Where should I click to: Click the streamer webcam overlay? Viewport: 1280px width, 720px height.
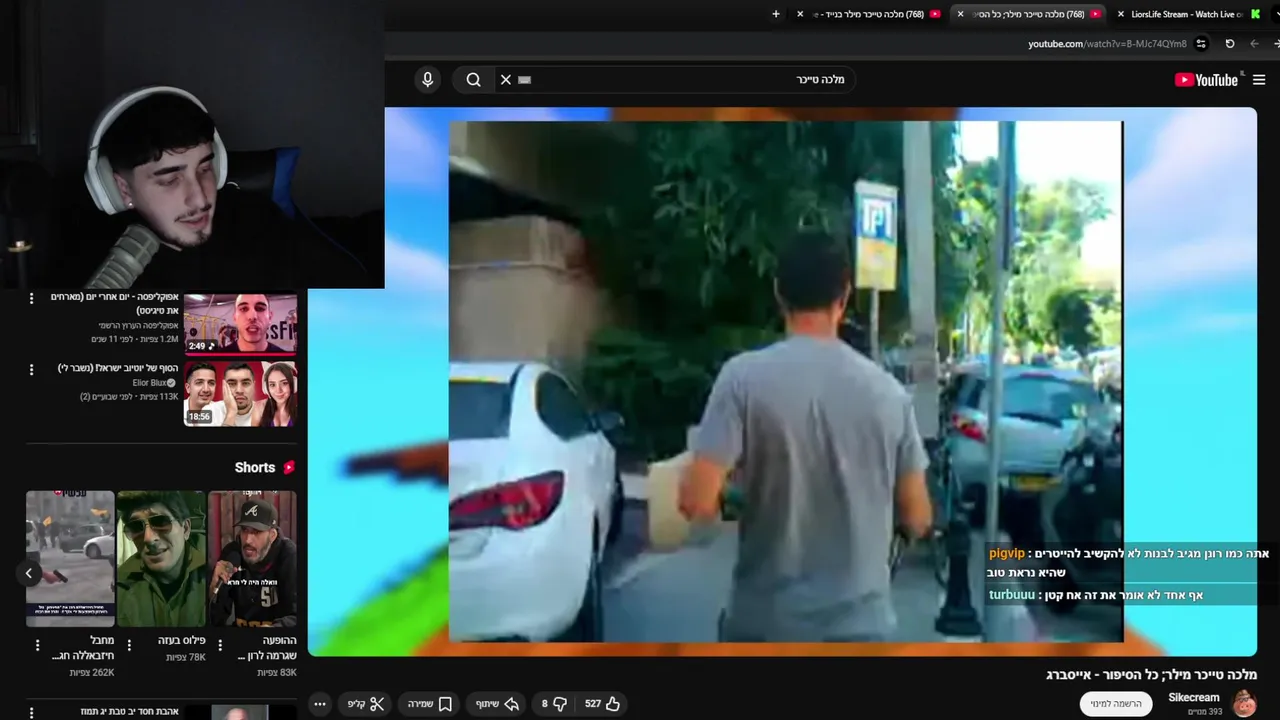[192, 144]
